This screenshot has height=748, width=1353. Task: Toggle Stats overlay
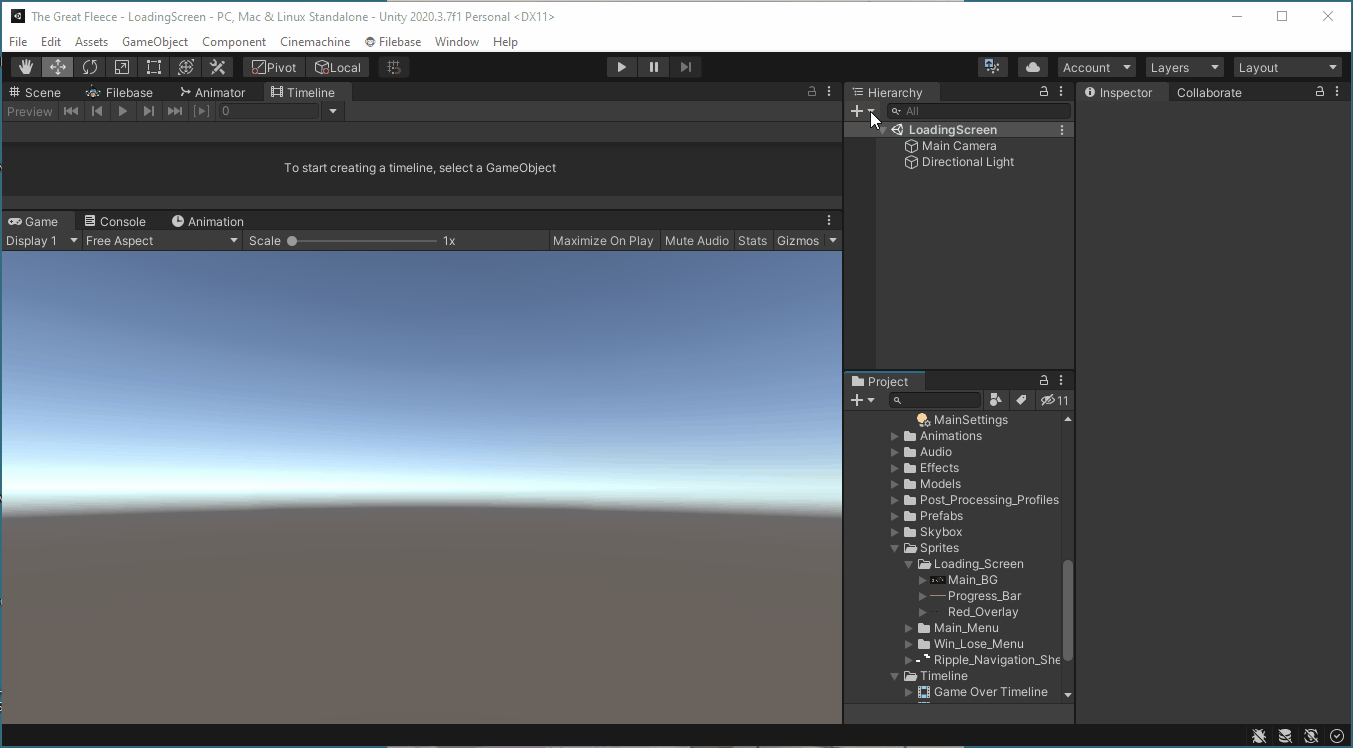click(x=752, y=241)
